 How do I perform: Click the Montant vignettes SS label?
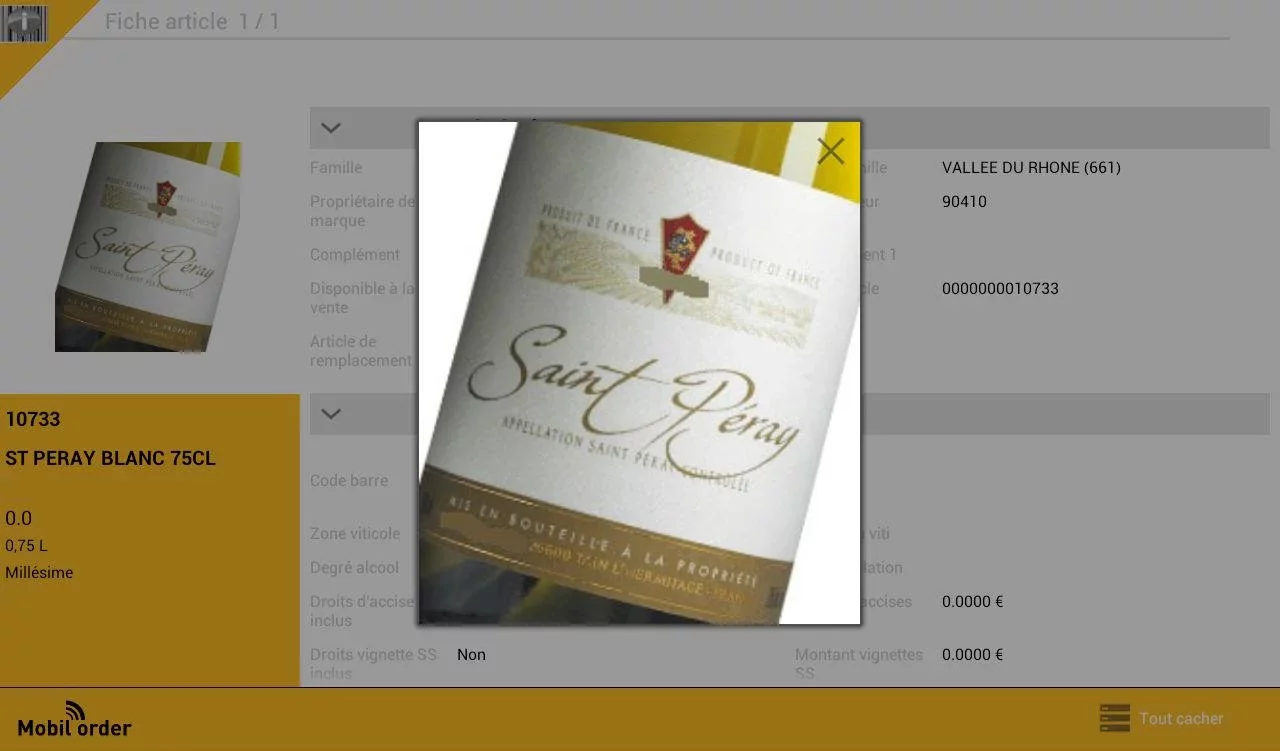pyautogui.click(x=859, y=664)
